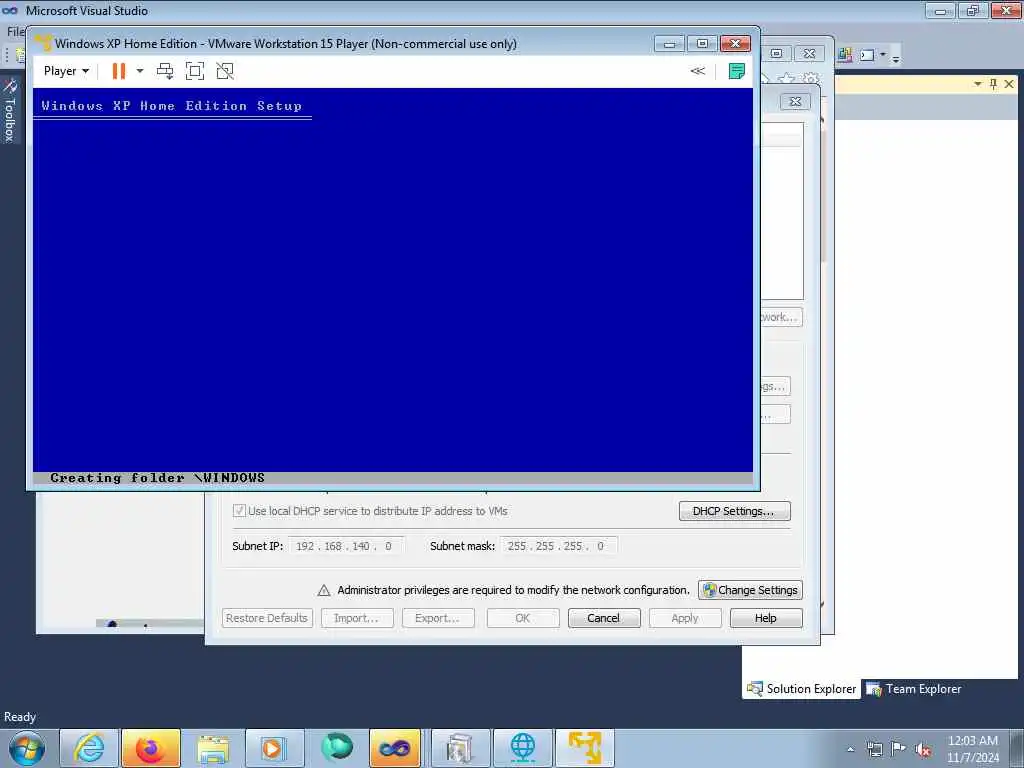Pause the virtual machine
1024x768 pixels.
118,71
